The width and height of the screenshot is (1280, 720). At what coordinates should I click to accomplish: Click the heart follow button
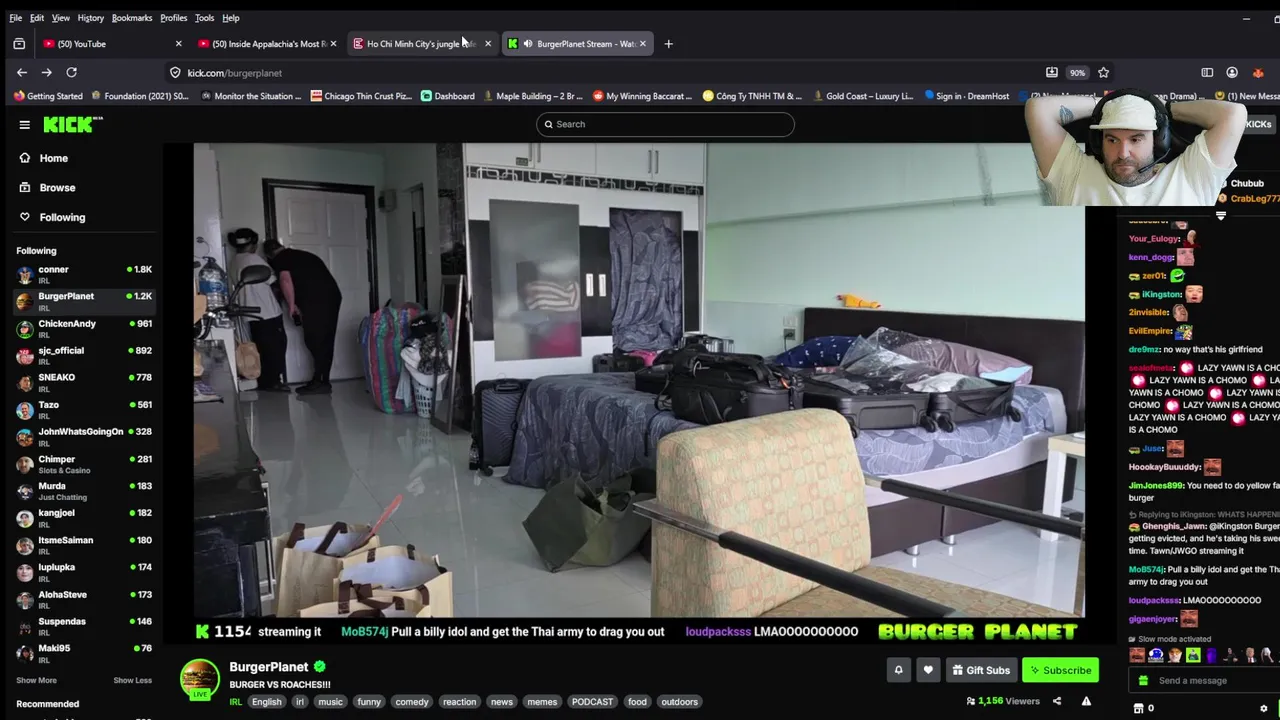pyautogui.click(x=928, y=670)
